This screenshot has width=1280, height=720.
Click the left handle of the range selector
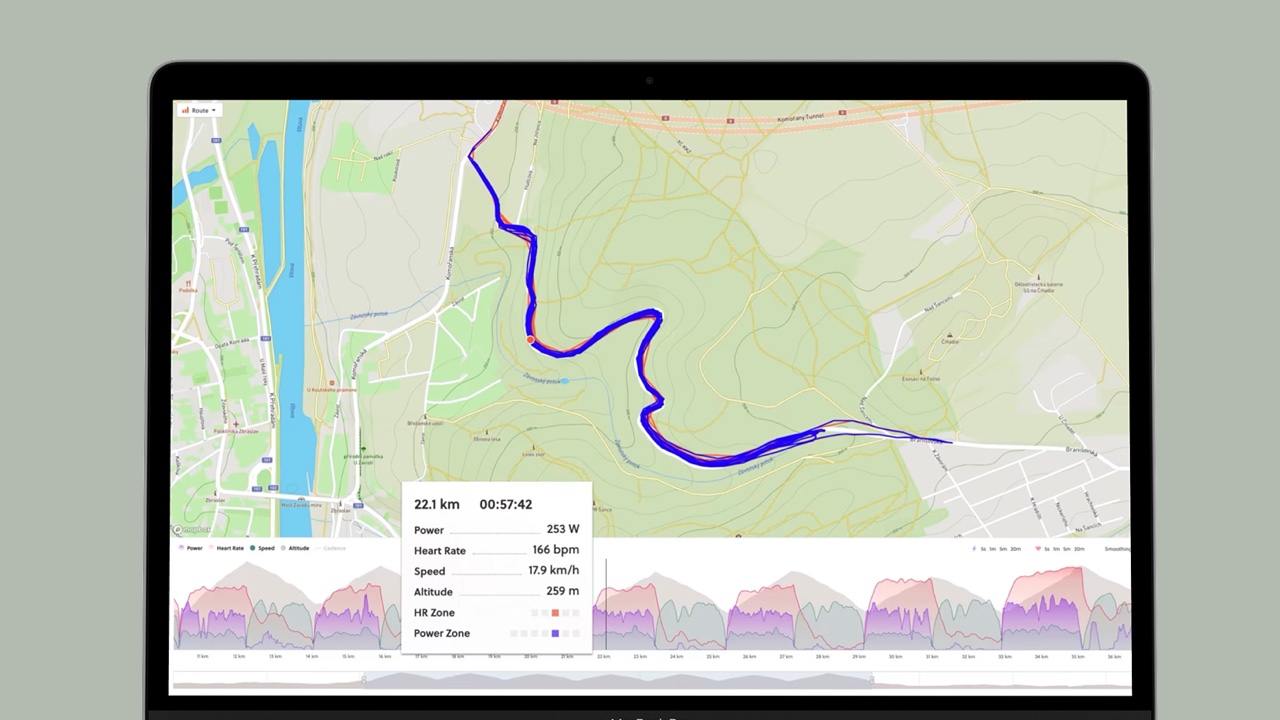tap(364, 680)
